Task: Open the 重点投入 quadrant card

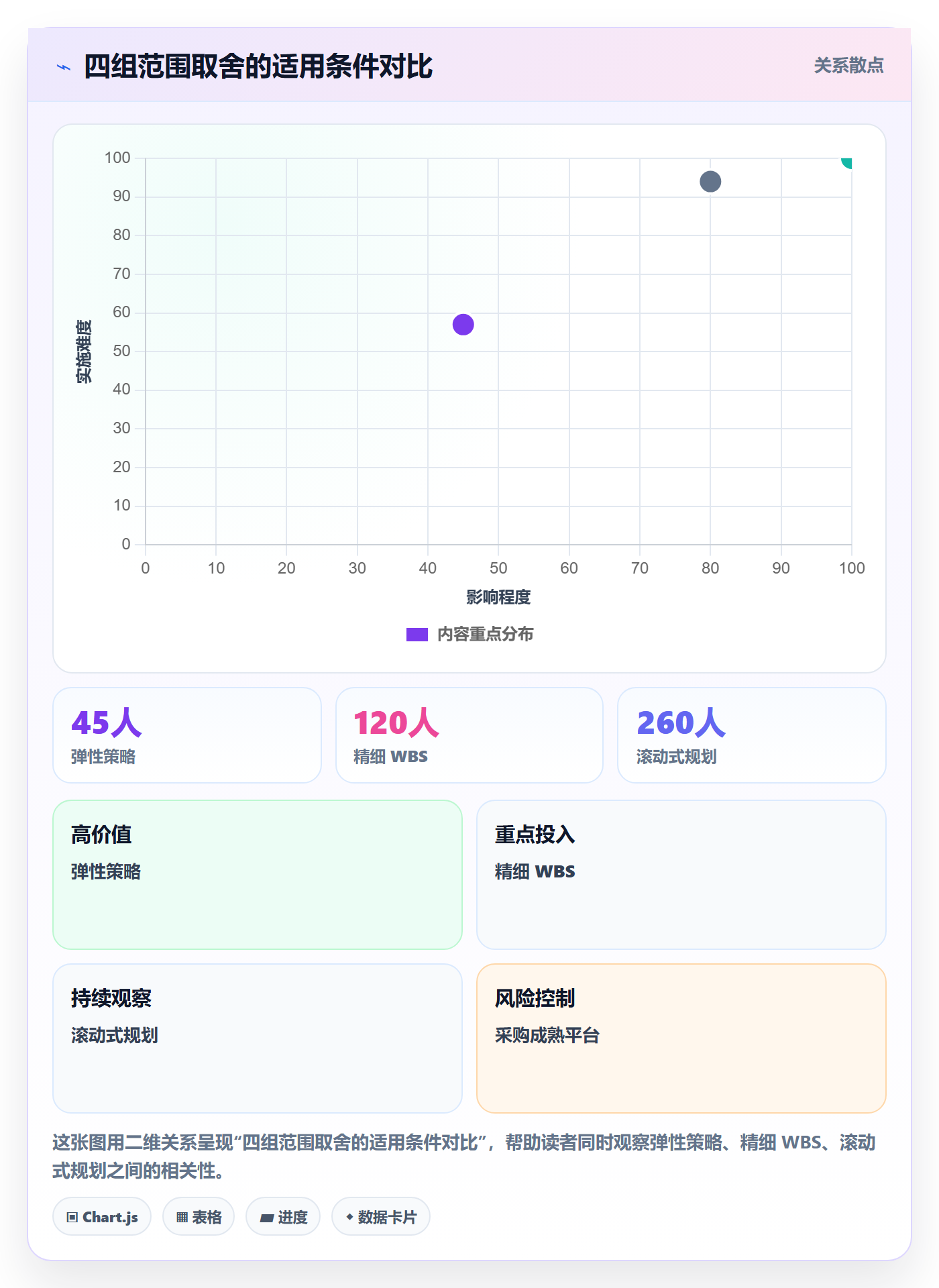Action: click(x=681, y=875)
